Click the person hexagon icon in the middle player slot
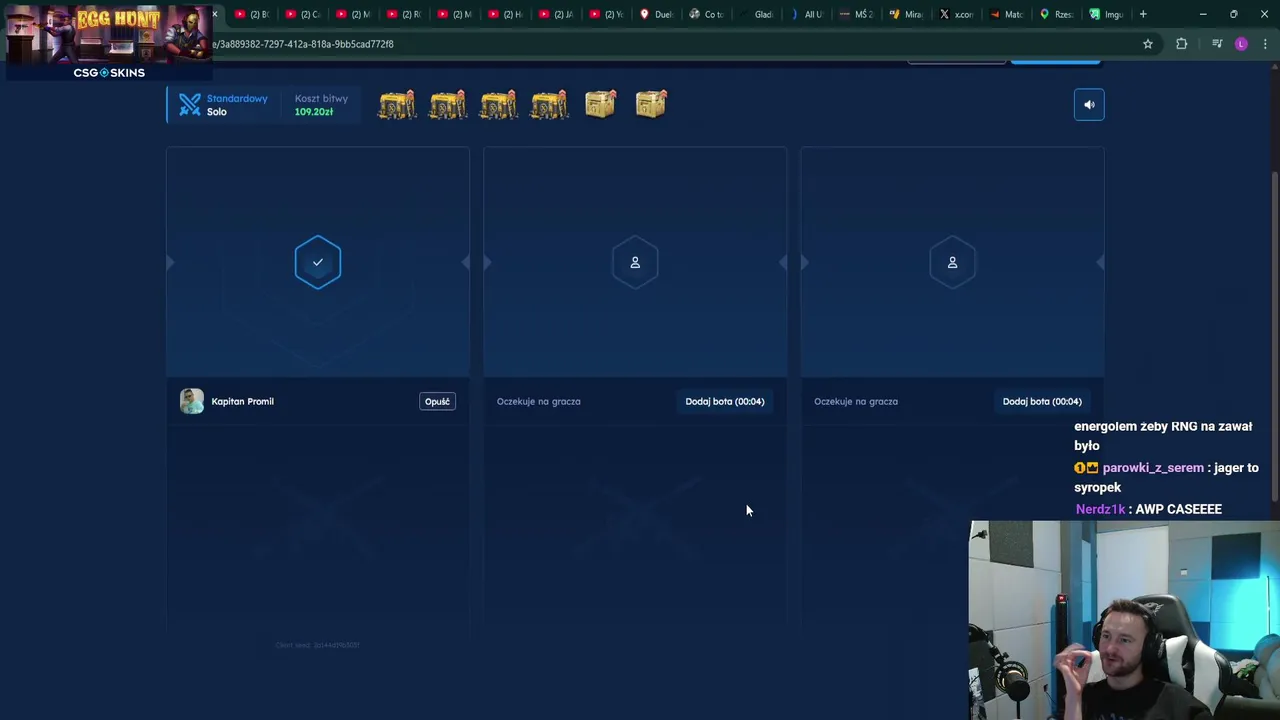Viewport: 1280px width, 720px height. (635, 262)
